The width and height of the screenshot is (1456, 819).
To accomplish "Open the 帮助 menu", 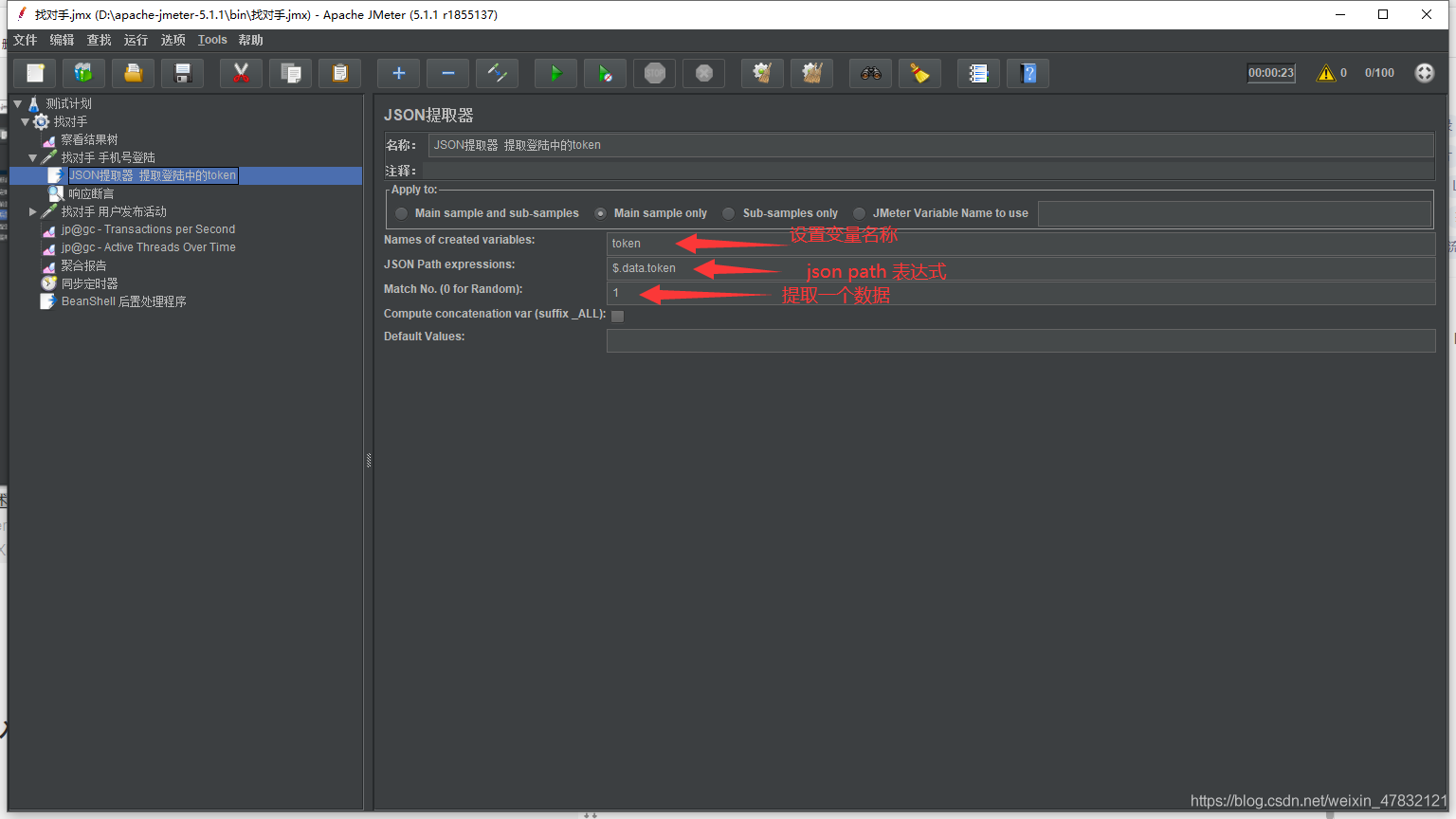I will click(x=251, y=40).
